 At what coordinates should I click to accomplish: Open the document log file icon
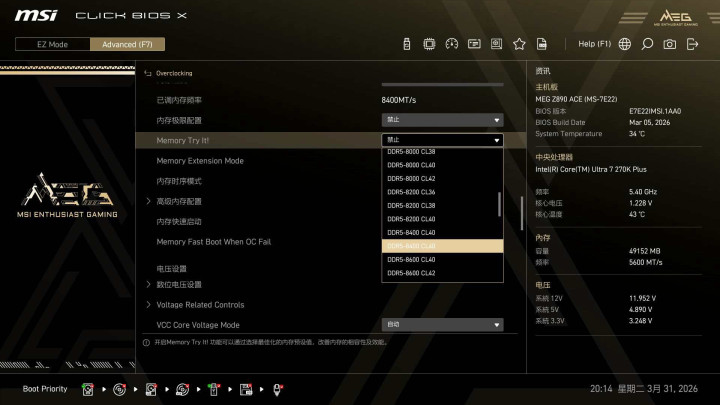pos(542,44)
